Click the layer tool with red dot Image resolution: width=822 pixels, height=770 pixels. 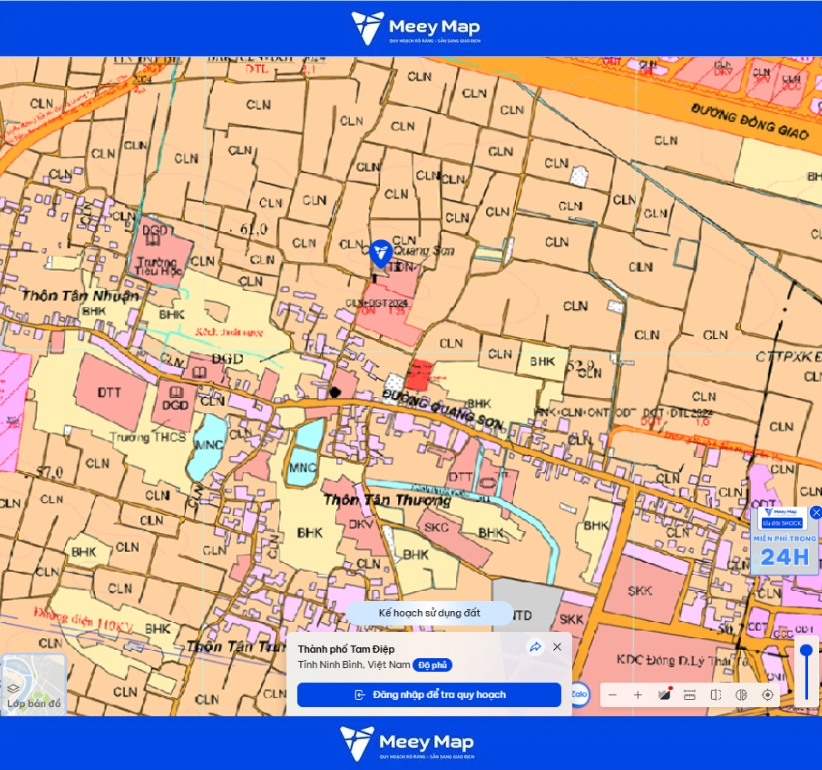664,695
